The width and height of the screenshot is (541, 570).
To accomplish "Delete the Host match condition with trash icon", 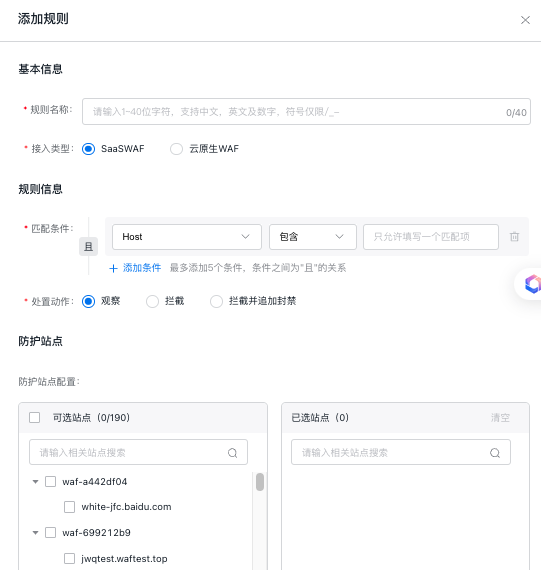I will click(x=514, y=237).
